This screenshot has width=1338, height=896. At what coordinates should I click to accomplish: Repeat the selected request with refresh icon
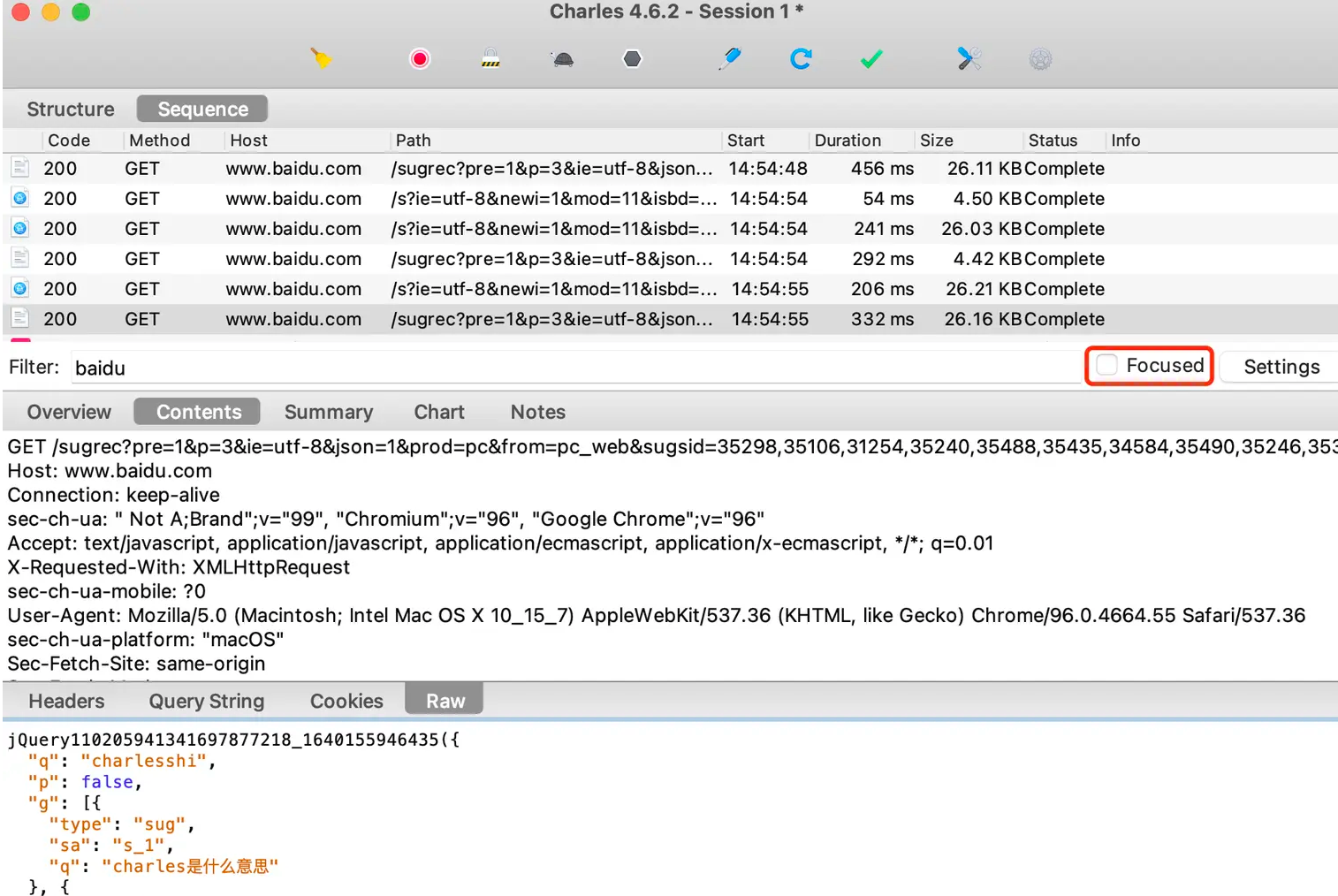coord(801,58)
